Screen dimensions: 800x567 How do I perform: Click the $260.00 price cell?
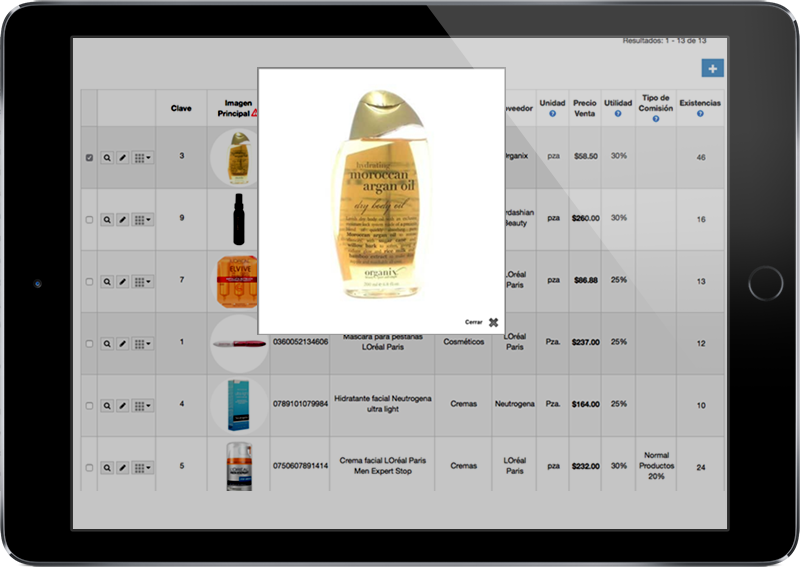coord(585,218)
